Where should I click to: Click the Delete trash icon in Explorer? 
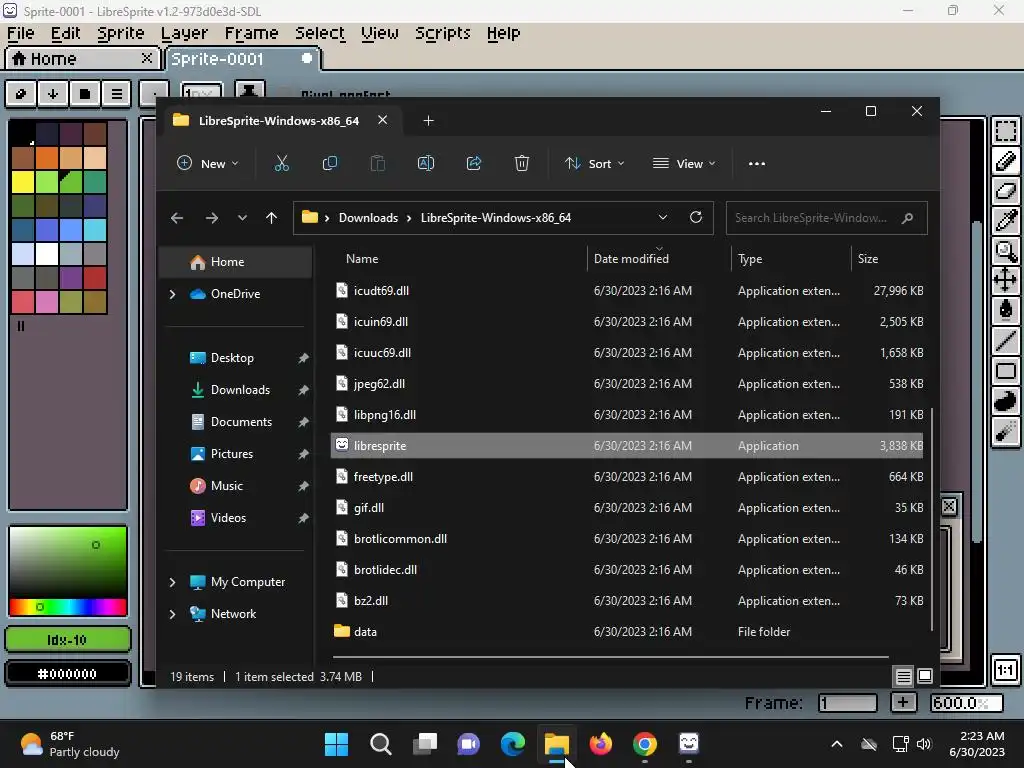521,163
